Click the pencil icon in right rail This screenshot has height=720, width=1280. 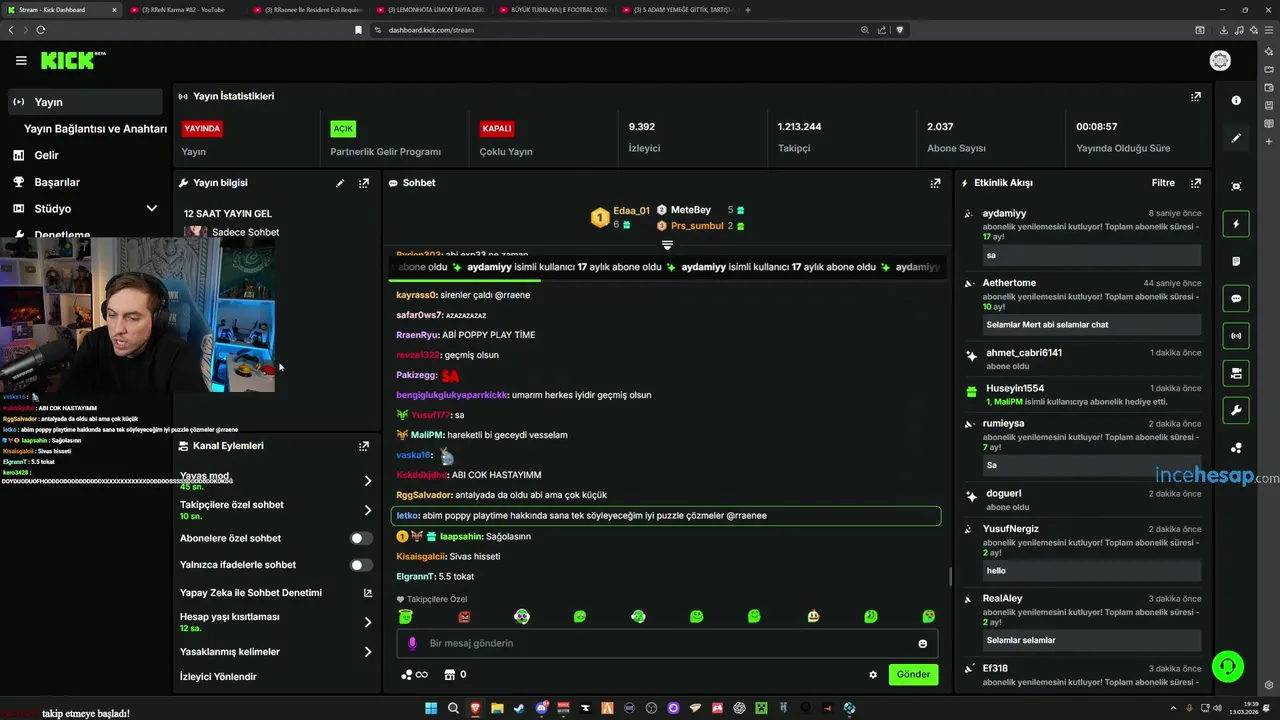1236,138
